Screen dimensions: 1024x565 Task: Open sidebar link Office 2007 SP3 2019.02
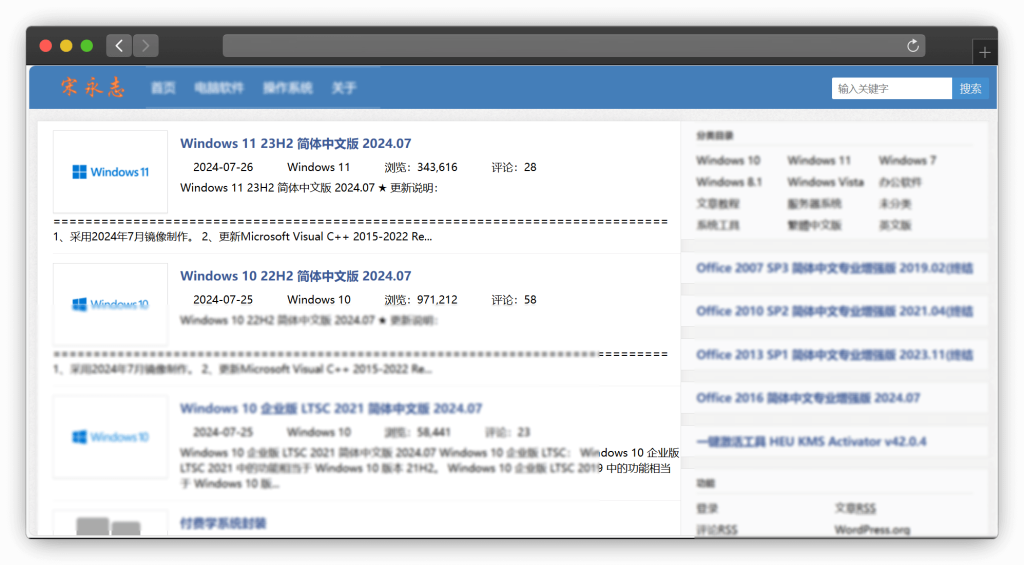pyautogui.click(x=835, y=268)
